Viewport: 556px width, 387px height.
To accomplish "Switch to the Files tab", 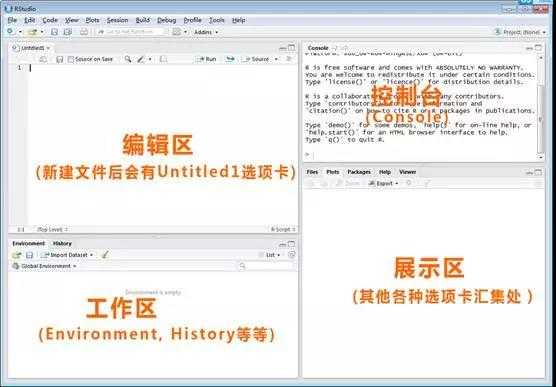I will coord(312,172).
